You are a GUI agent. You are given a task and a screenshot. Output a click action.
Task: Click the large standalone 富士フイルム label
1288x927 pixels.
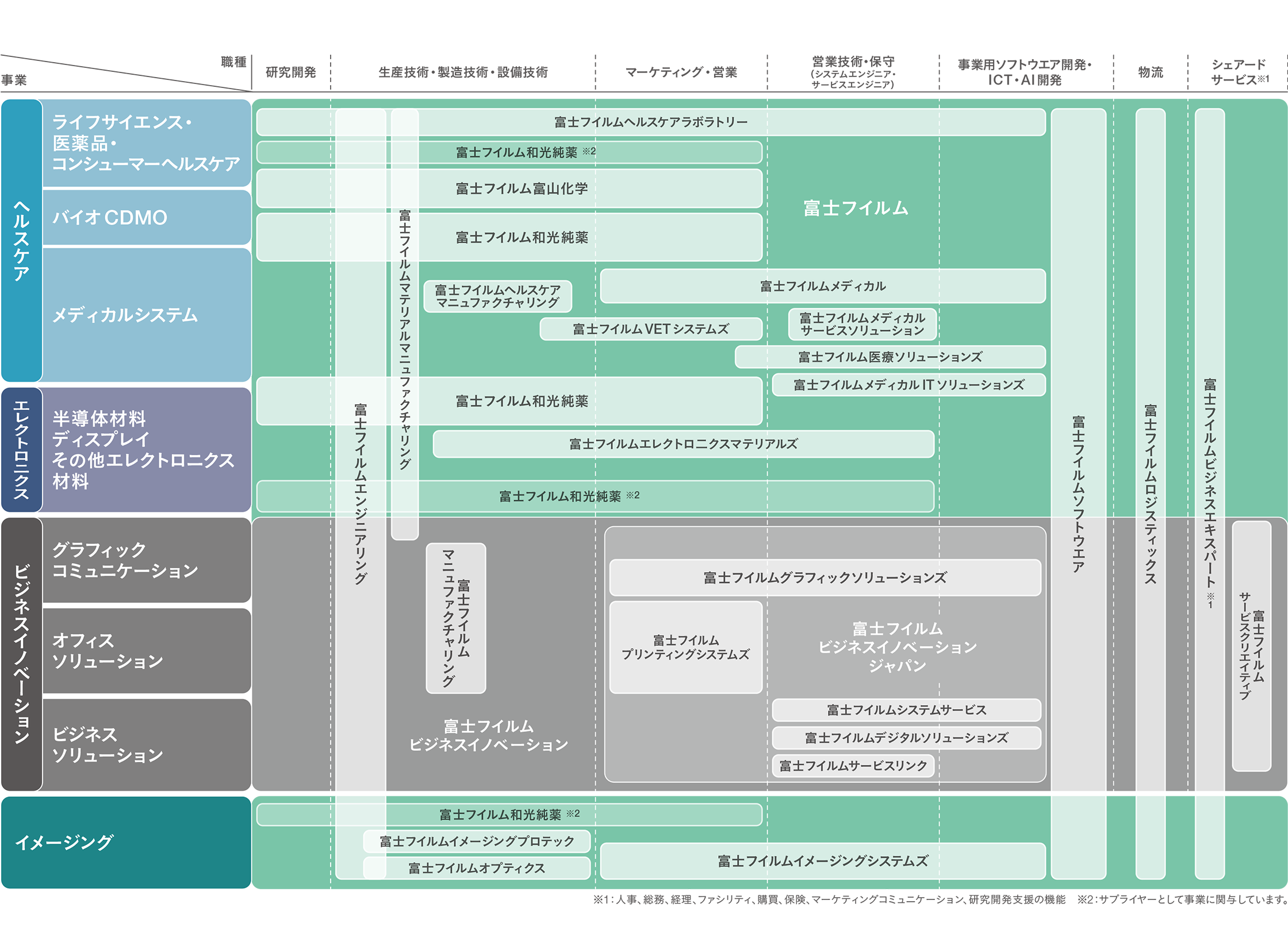tap(856, 208)
